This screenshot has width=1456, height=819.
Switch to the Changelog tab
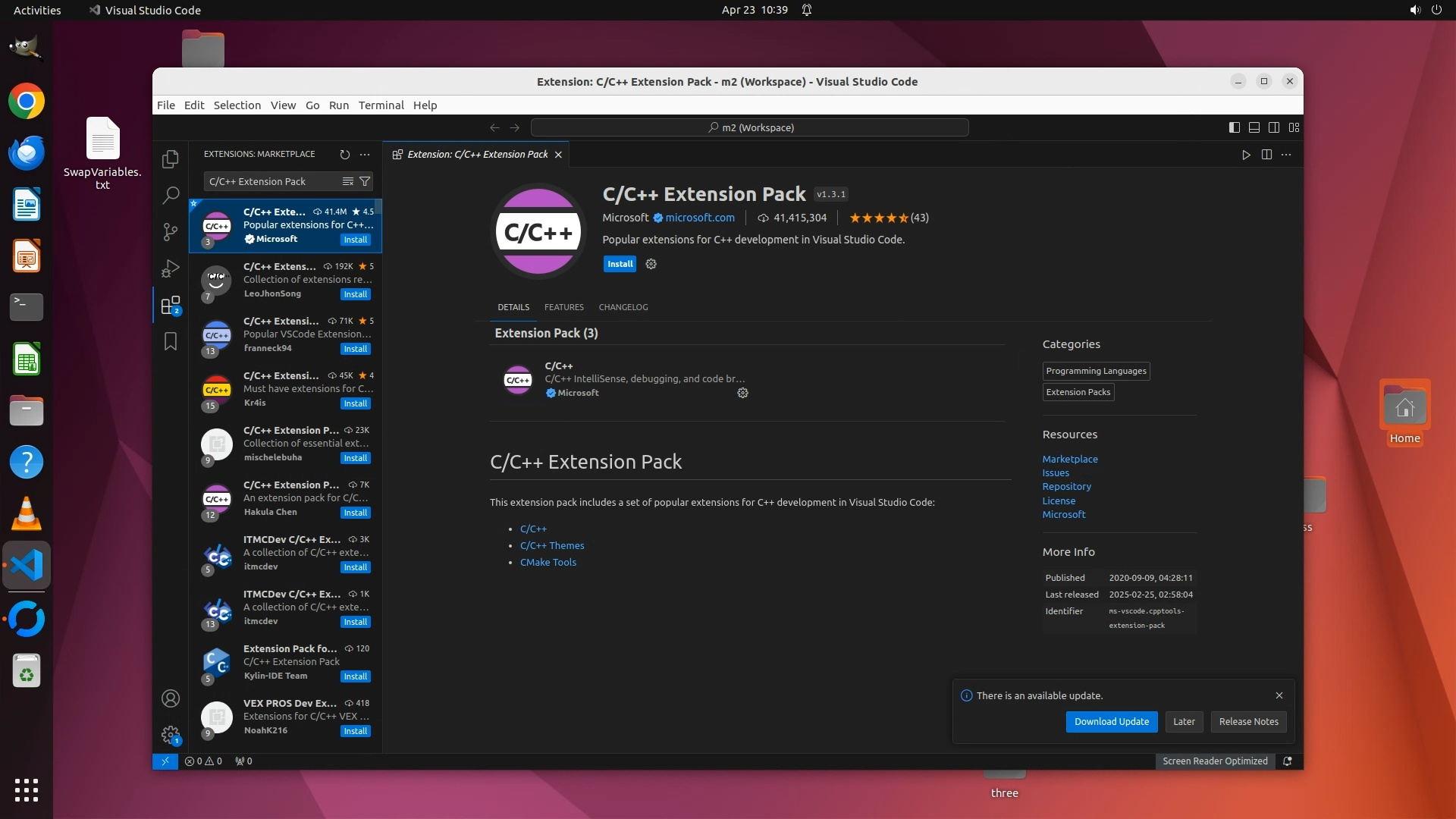pyautogui.click(x=623, y=307)
